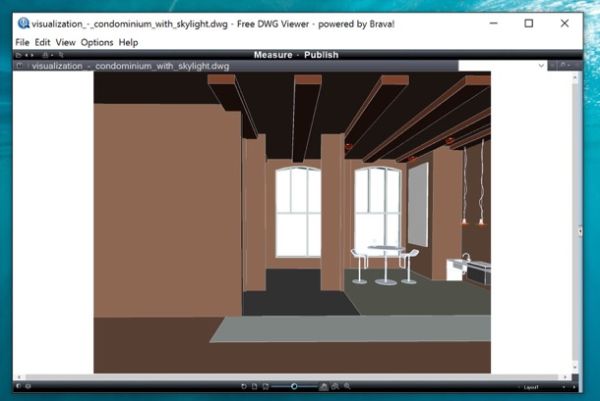Click the icon just right of zoom slider
Screen dimensions: 600x401
(x=323, y=386)
